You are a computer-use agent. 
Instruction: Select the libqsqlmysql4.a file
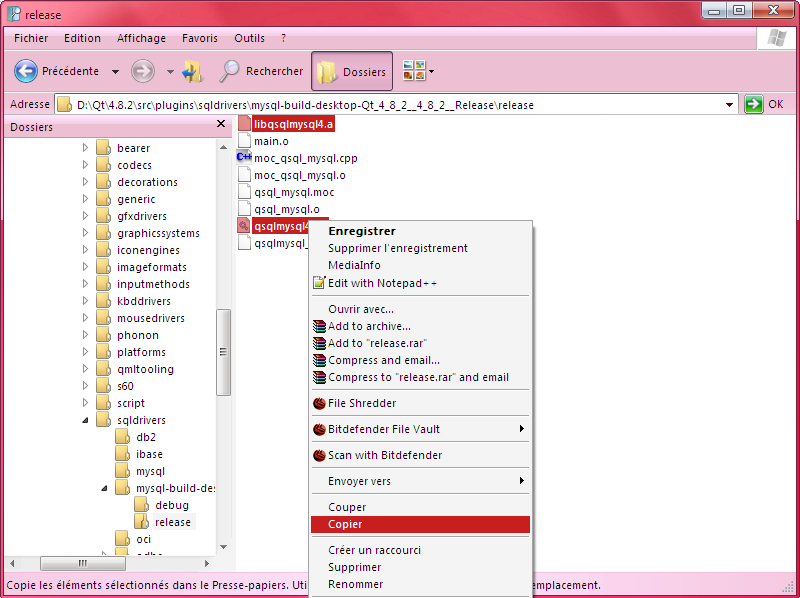tap(293, 124)
